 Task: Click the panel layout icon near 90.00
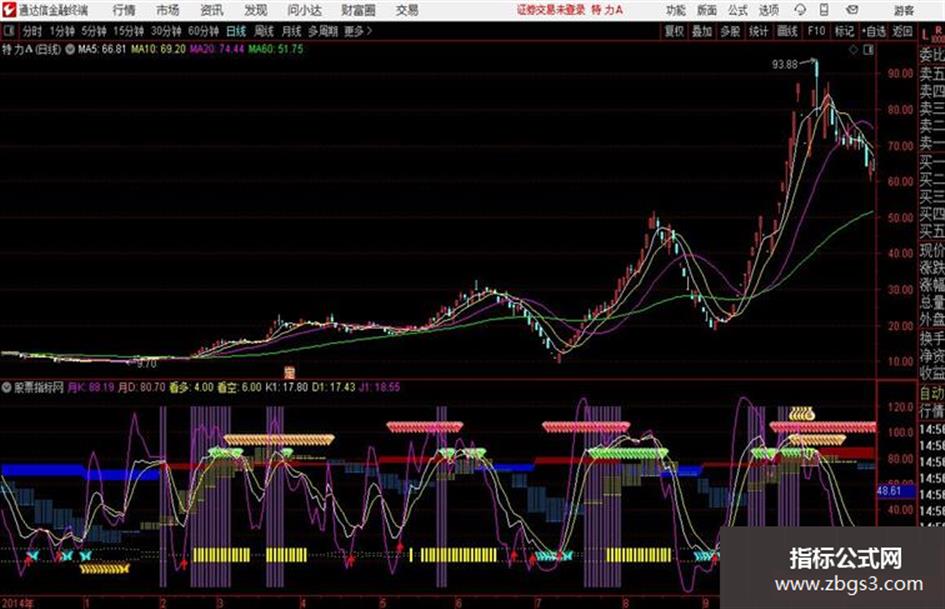tap(868, 50)
